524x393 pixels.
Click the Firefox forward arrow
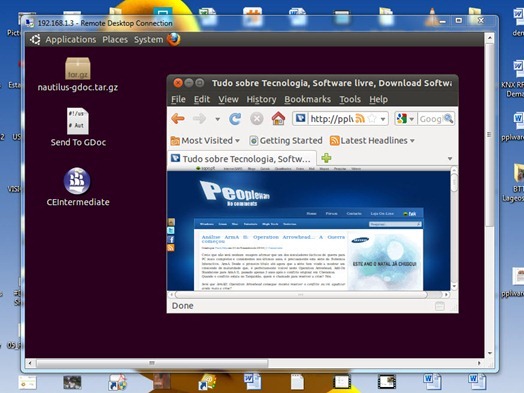(x=200, y=118)
